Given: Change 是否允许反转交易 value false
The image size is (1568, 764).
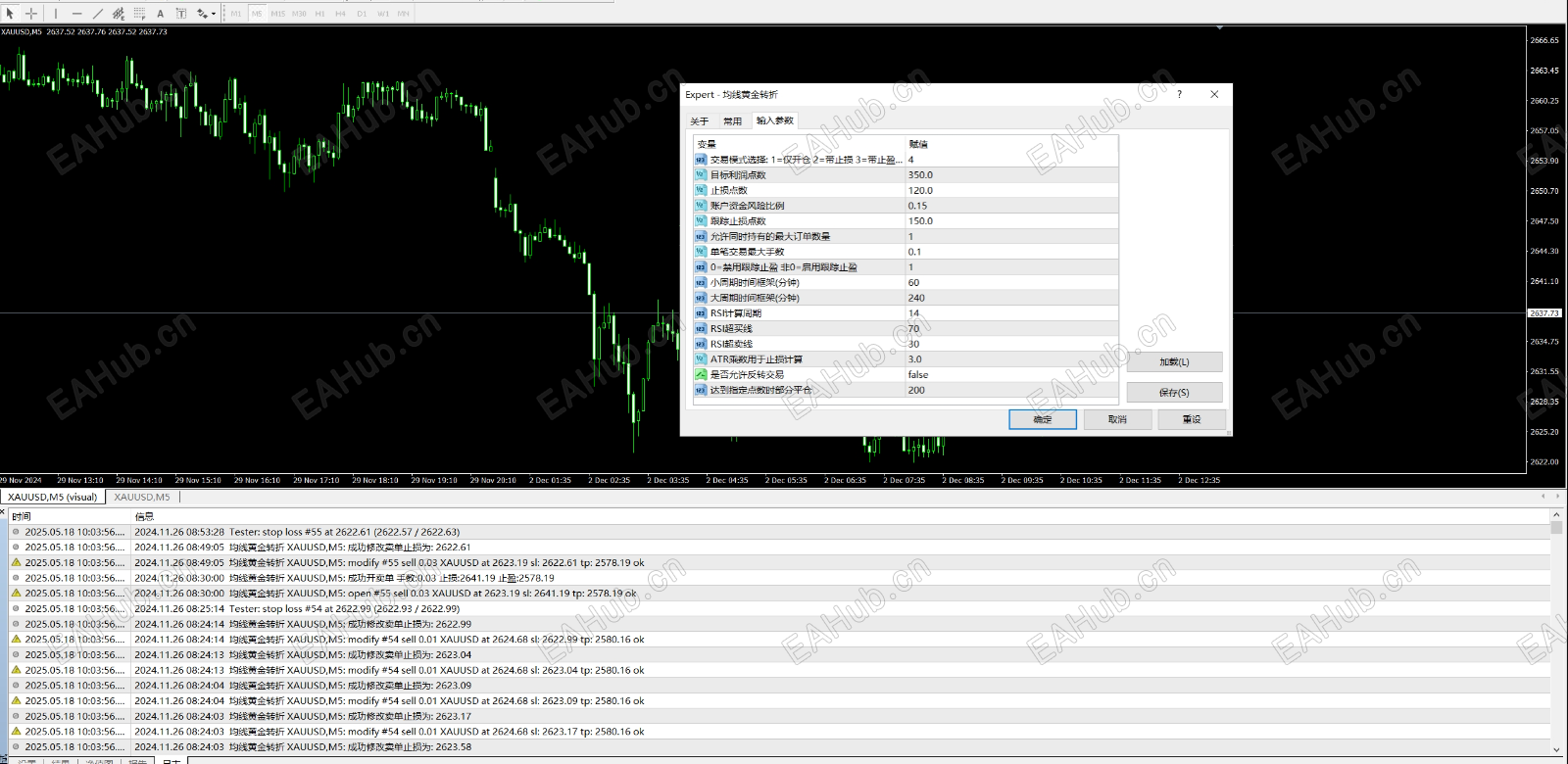Looking at the screenshot, I should pos(1011,374).
